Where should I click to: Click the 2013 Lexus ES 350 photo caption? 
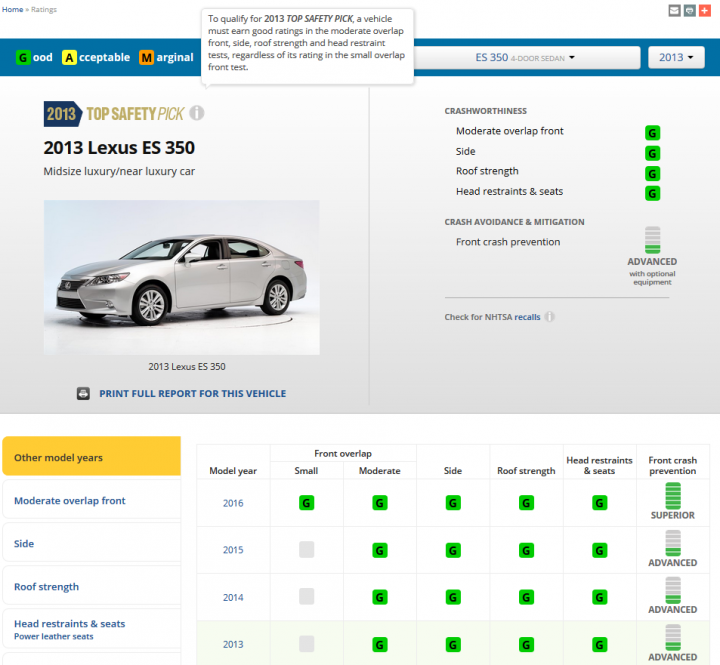click(187, 366)
